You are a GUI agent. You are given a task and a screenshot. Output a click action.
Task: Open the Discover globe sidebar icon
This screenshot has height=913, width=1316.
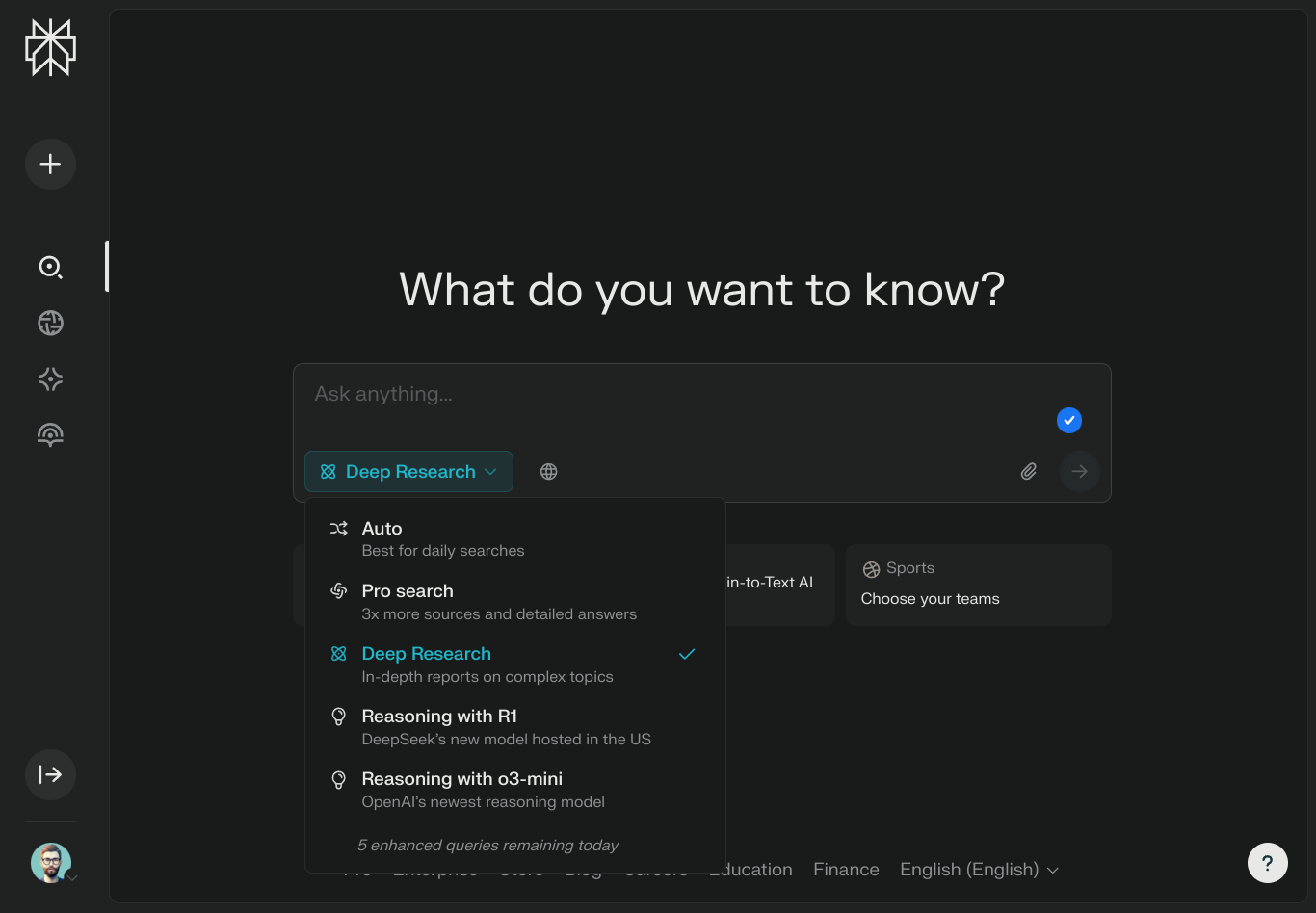tap(50, 323)
